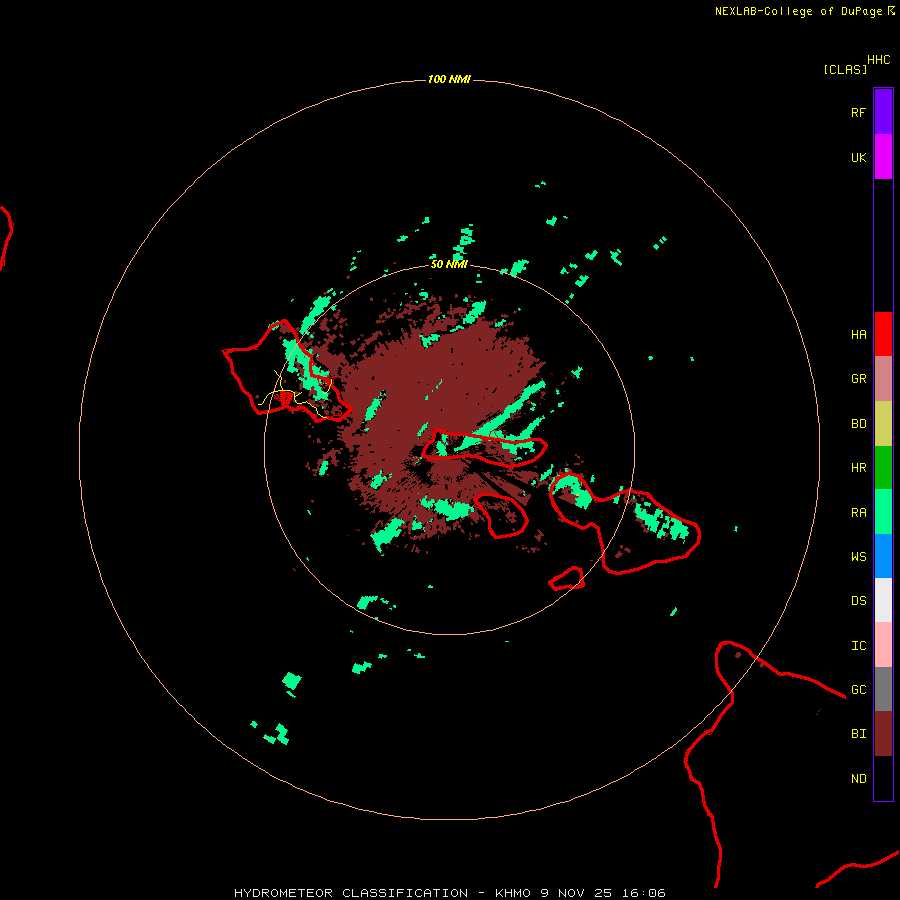This screenshot has height=900, width=900.
Task: Click the [CLAS] units label
Action: point(845,69)
